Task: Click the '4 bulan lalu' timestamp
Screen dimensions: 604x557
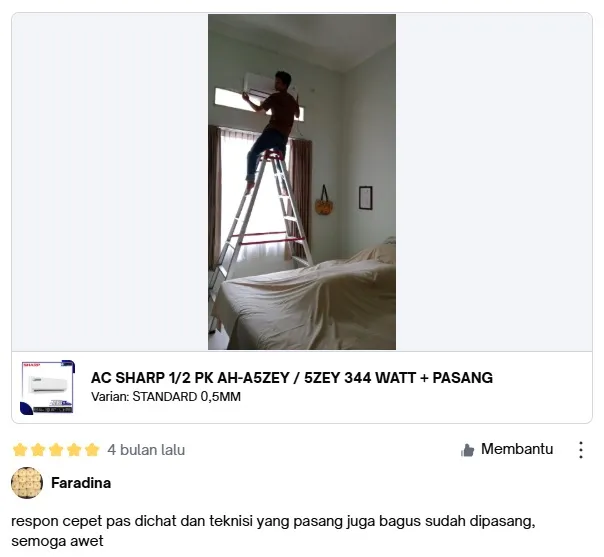Action: pos(146,450)
